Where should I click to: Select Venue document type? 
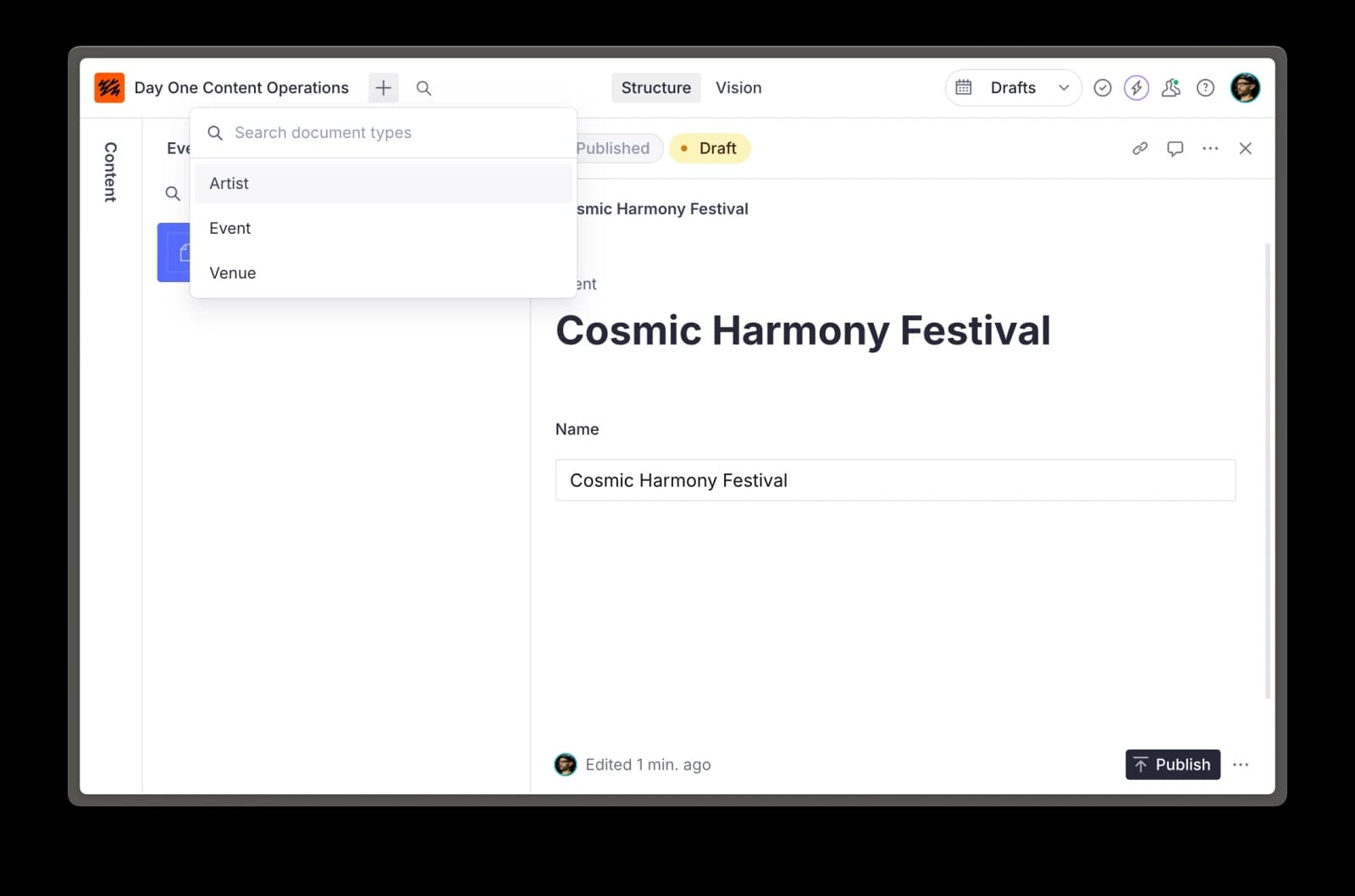(x=383, y=273)
